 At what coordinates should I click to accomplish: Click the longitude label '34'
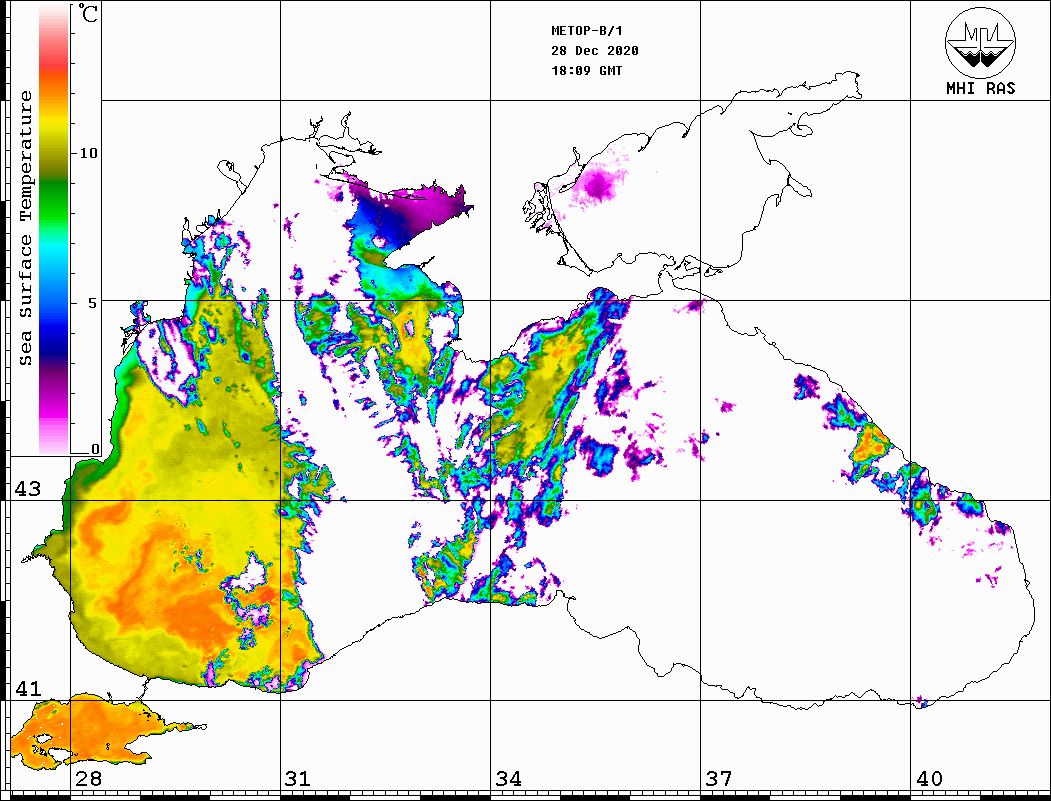pos(508,778)
